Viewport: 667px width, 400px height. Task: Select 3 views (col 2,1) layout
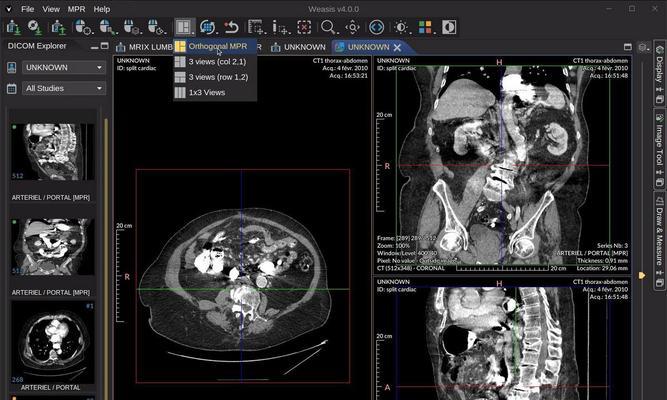tap(215, 62)
